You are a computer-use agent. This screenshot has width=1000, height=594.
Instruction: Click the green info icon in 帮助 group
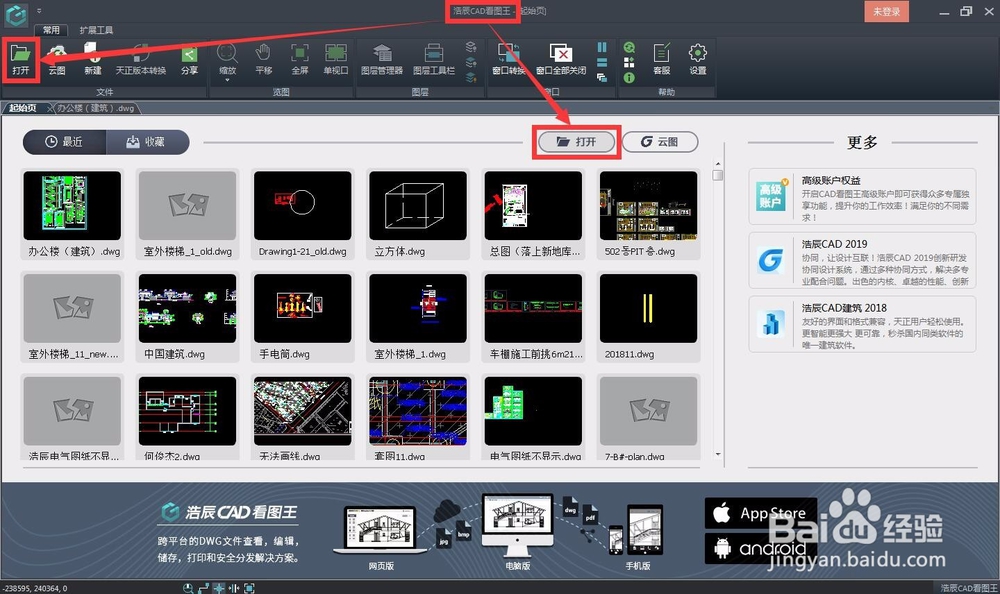pos(629,77)
